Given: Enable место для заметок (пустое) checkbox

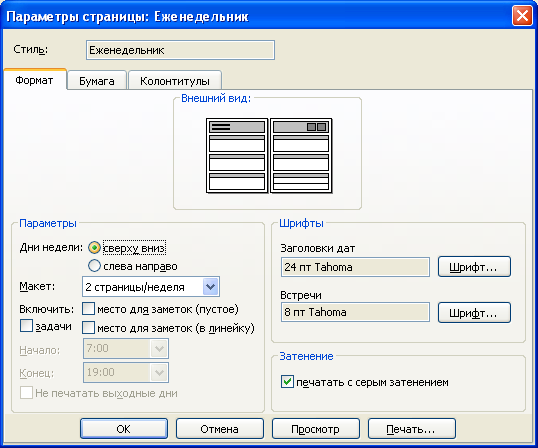Looking at the screenshot, I should 88,309.
